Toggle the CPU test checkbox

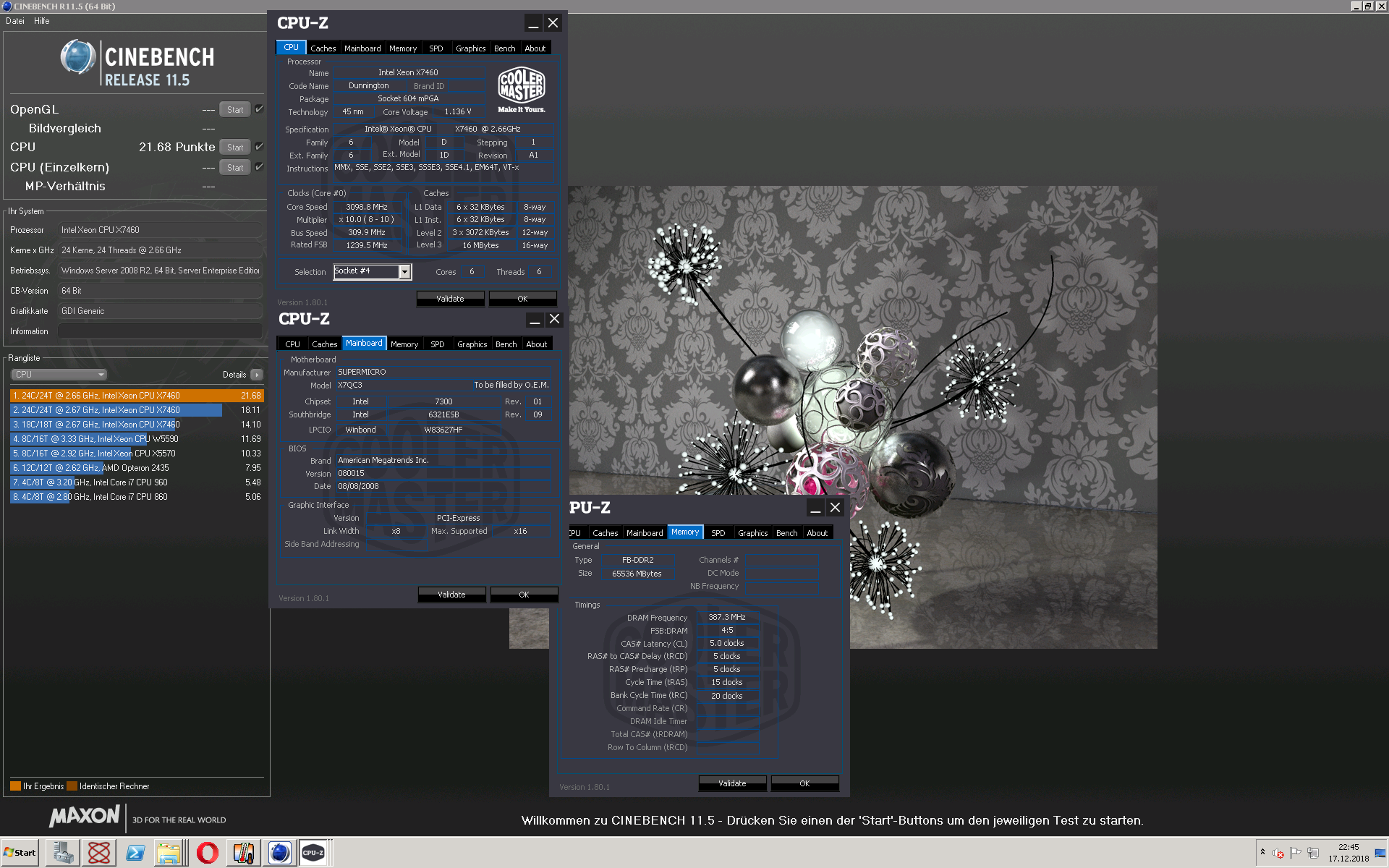click(x=259, y=147)
